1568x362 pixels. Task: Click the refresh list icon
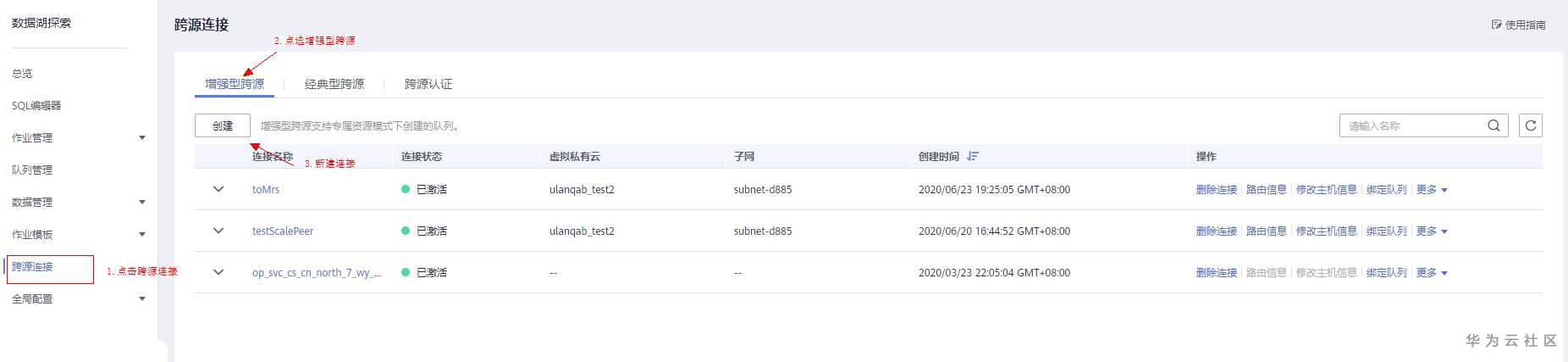[1530, 125]
